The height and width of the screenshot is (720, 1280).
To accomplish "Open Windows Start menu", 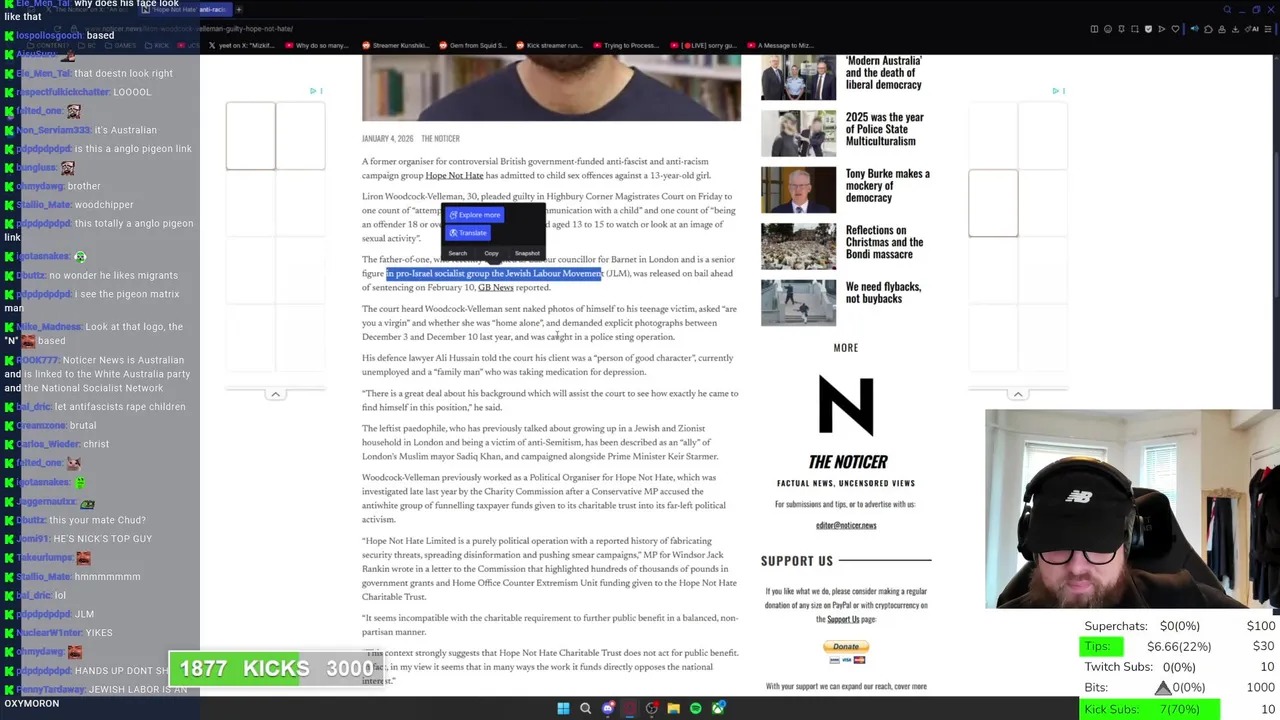I will point(563,708).
